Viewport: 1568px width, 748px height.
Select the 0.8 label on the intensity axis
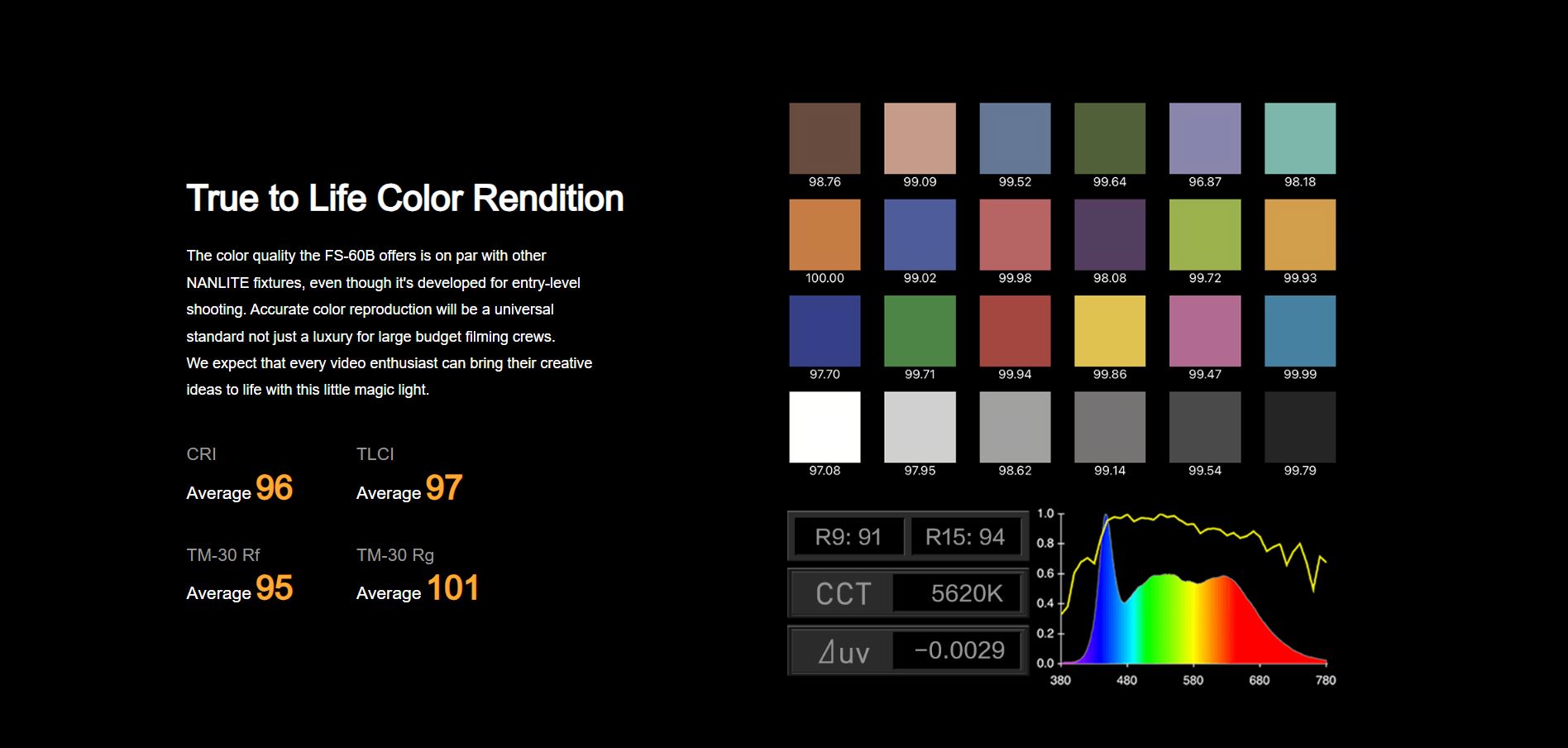(1045, 544)
